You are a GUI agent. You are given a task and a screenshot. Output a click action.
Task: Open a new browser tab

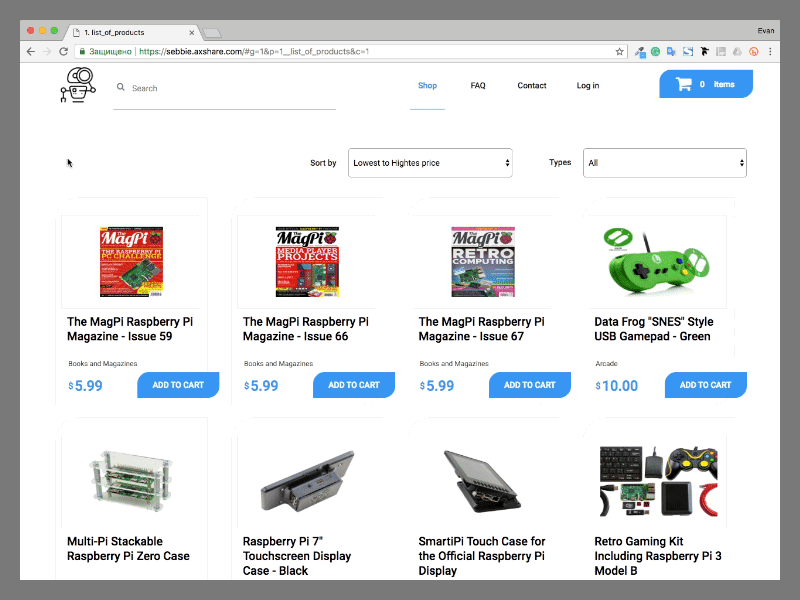(x=212, y=33)
